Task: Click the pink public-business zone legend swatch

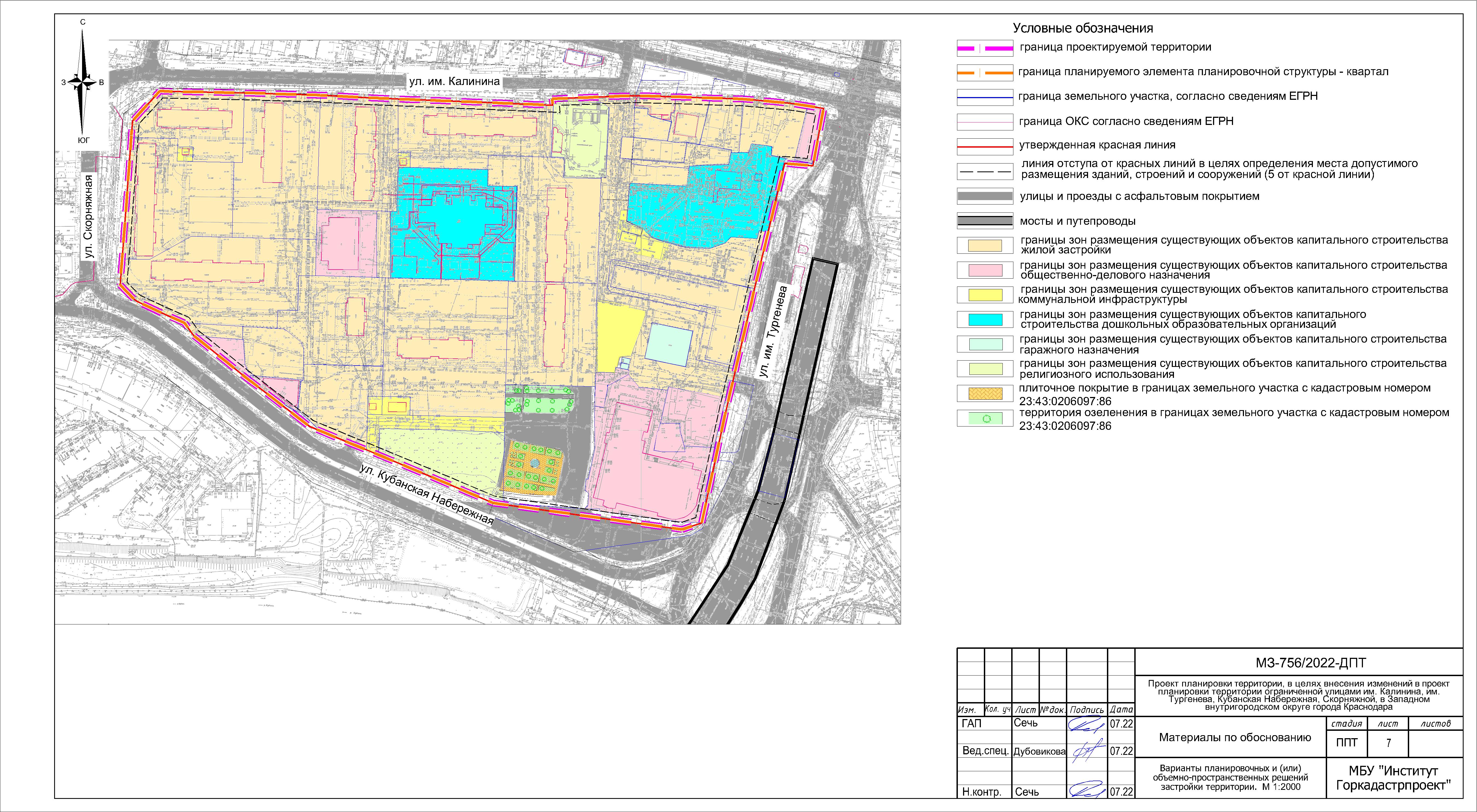Action: pos(985,270)
